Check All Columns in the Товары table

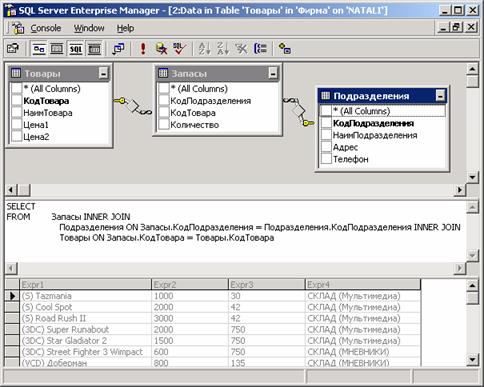tap(16, 89)
